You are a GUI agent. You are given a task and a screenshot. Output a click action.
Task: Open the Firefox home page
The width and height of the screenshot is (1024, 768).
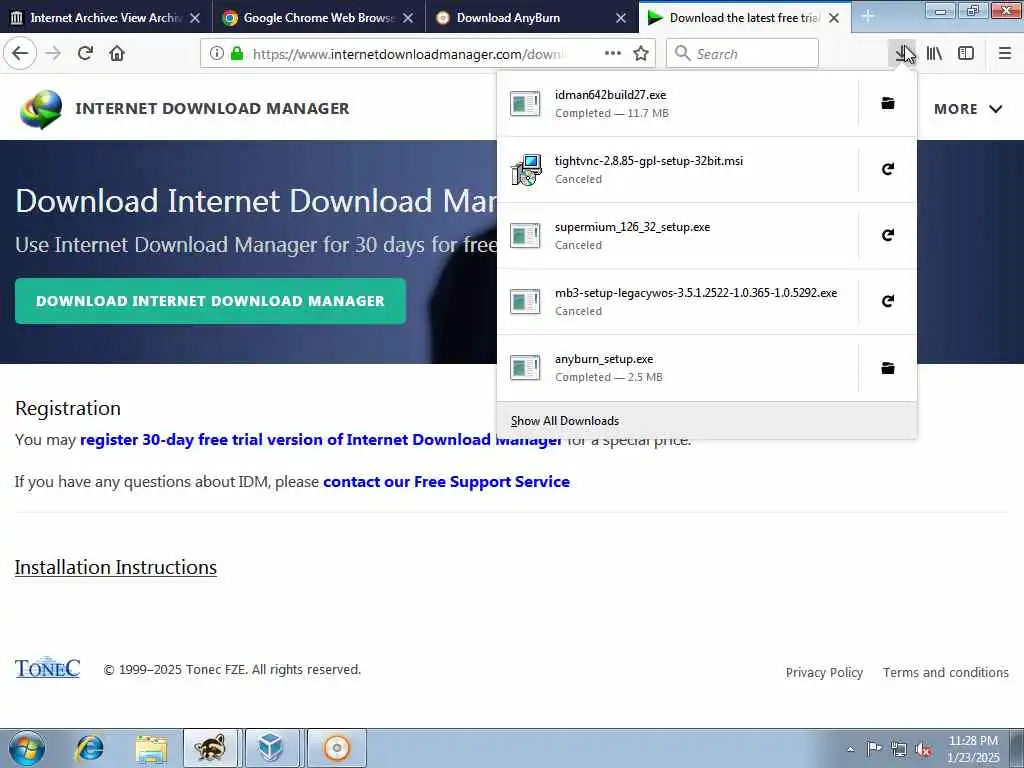pos(117,53)
